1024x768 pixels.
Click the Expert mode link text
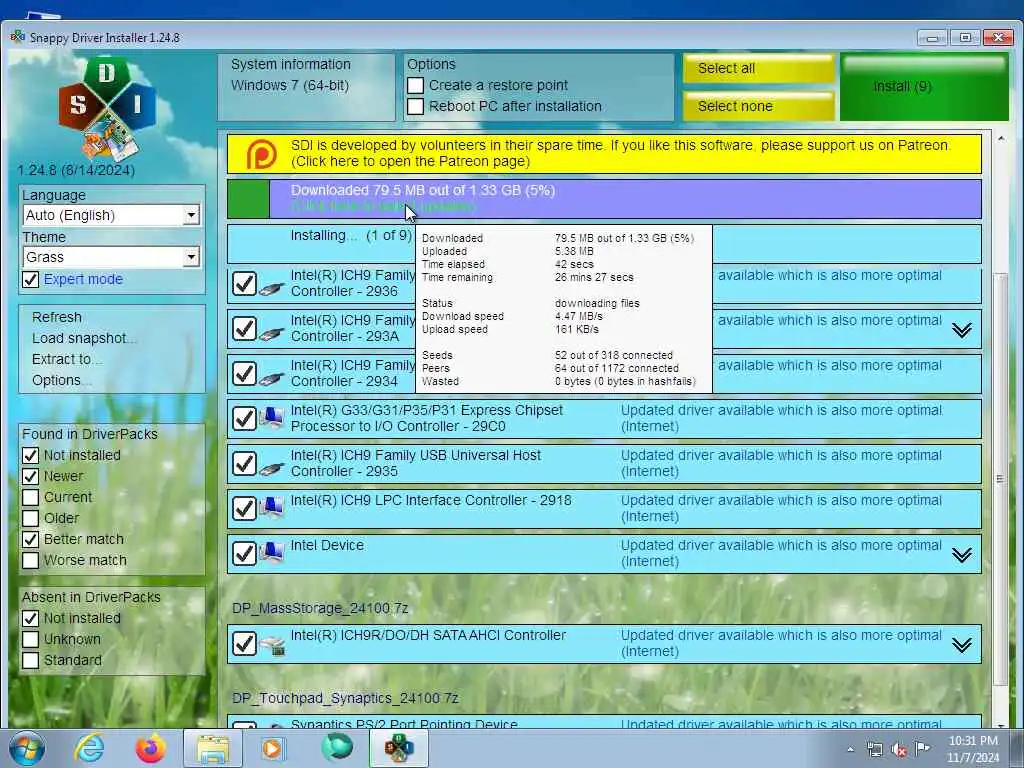click(x=83, y=280)
